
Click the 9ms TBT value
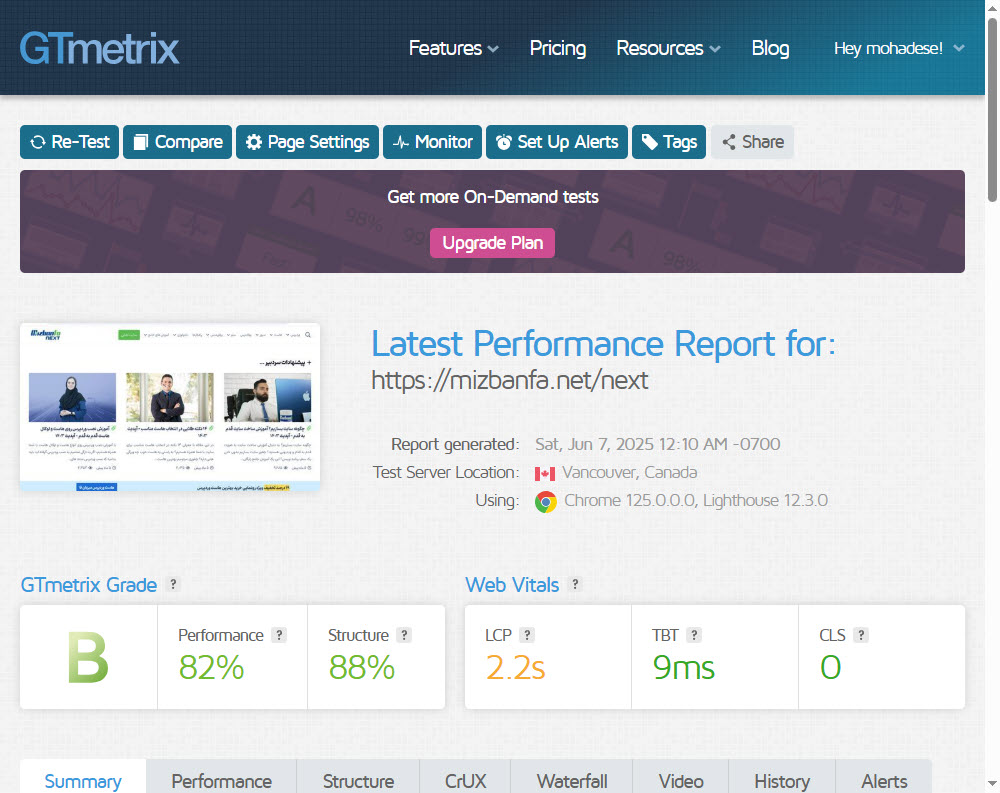[684, 668]
